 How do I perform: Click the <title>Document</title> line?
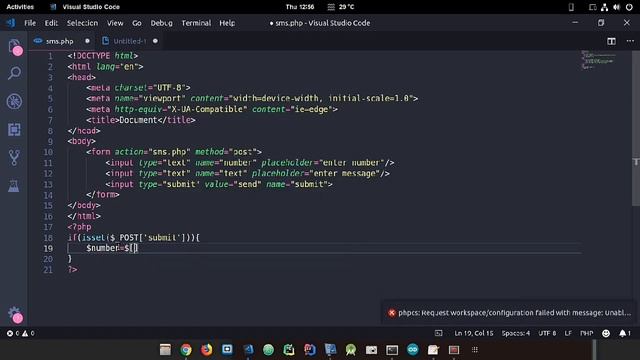(140, 120)
